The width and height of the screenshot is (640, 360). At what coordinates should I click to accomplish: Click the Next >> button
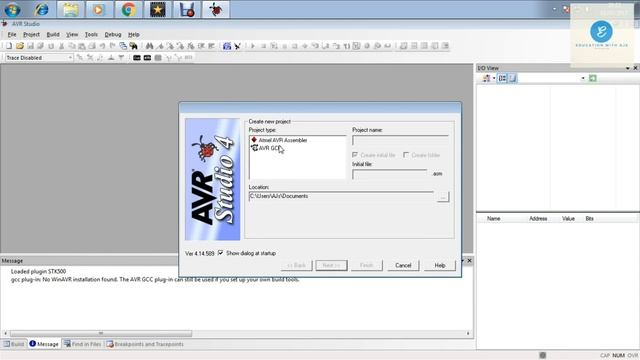click(331, 265)
